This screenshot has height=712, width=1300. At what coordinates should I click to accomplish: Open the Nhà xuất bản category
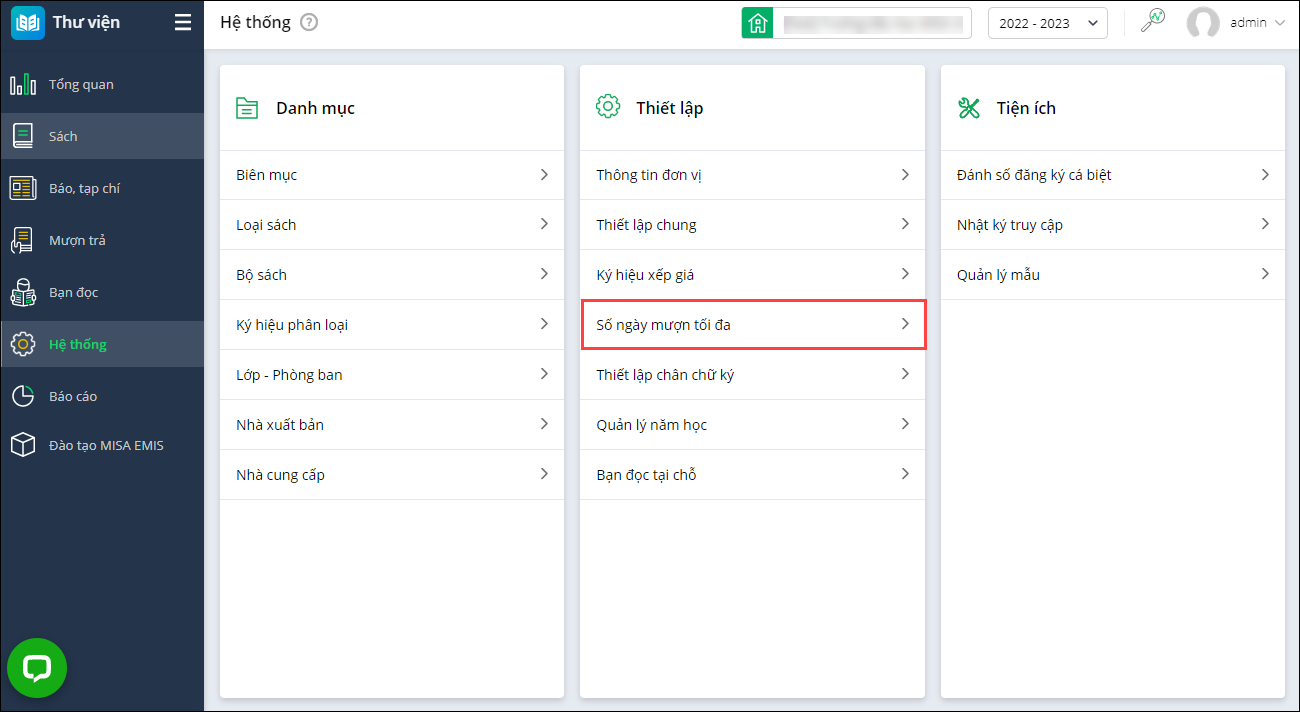[391, 425]
